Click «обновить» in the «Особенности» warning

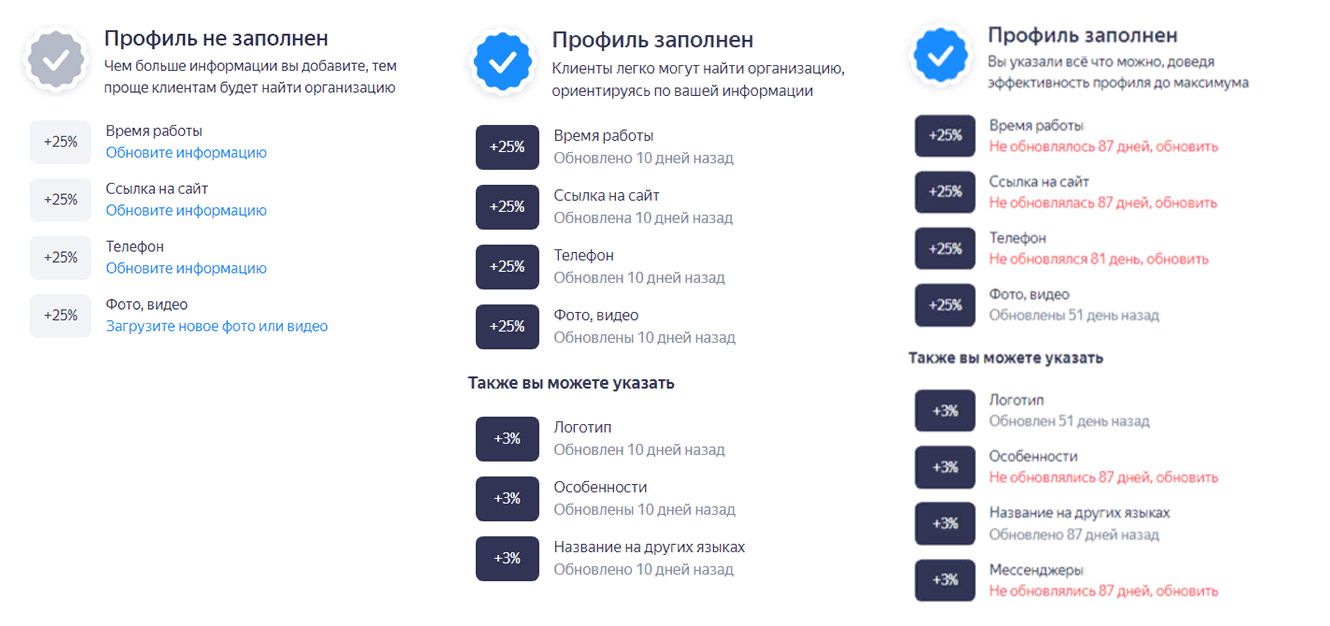(x=1192, y=477)
